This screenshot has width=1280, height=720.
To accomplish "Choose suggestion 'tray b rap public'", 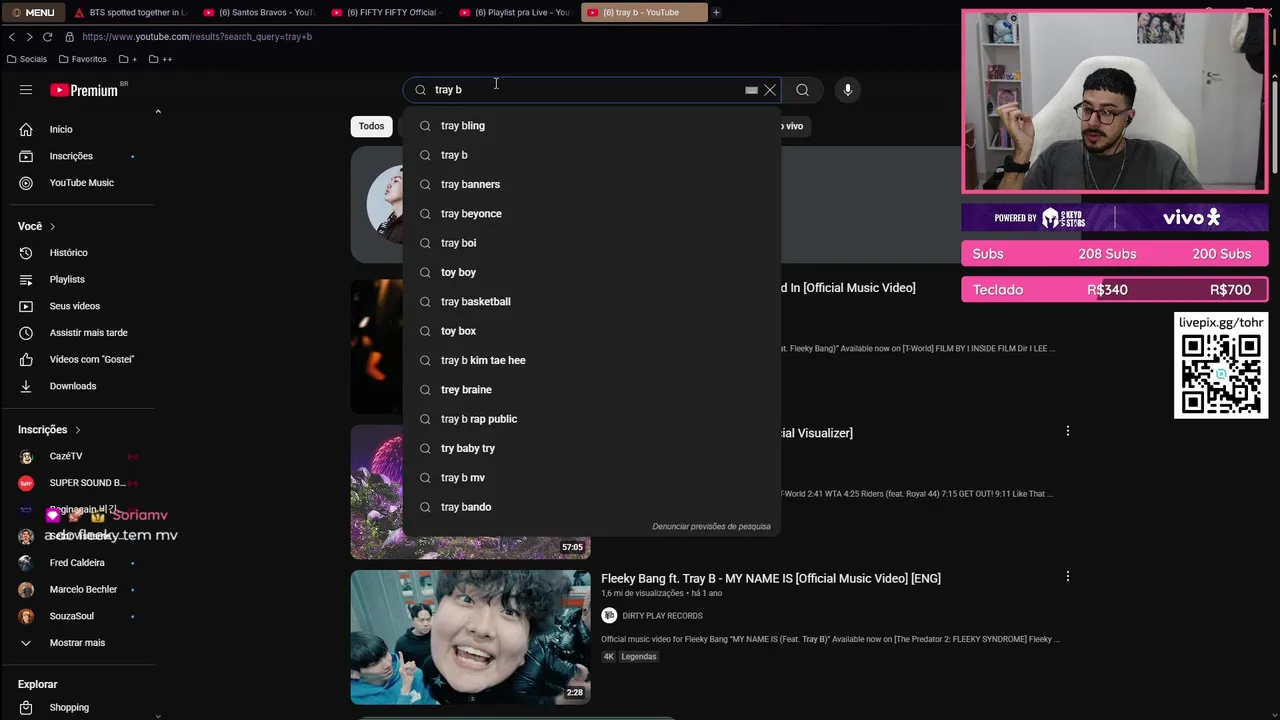I will coord(592,419).
